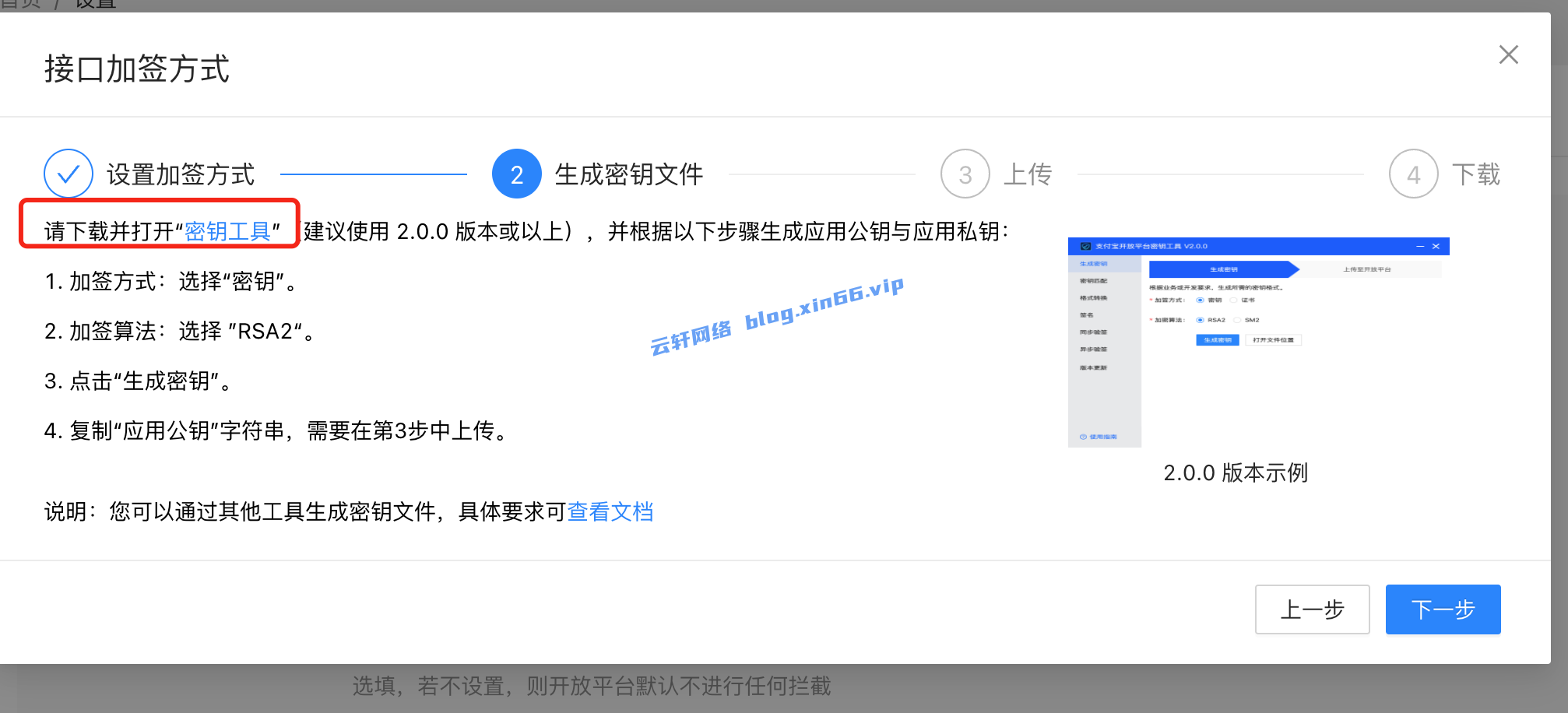The height and width of the screenshot is (713, 1568).
Task: Click the 接口加签方式 dialog title
Action: point(137,68)
